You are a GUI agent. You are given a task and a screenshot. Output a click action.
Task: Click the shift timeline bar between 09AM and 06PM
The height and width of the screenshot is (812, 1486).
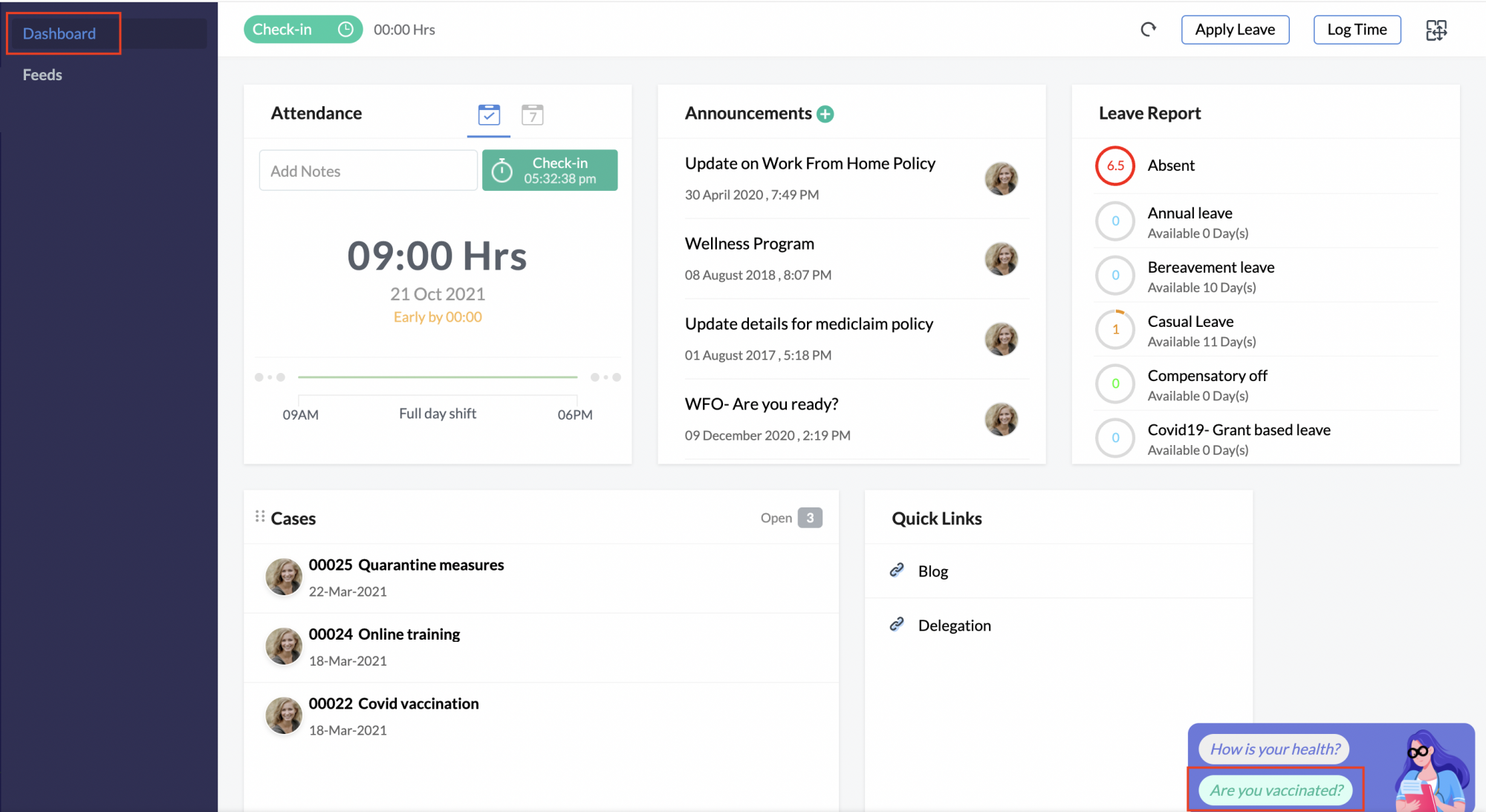coord(437,377)
